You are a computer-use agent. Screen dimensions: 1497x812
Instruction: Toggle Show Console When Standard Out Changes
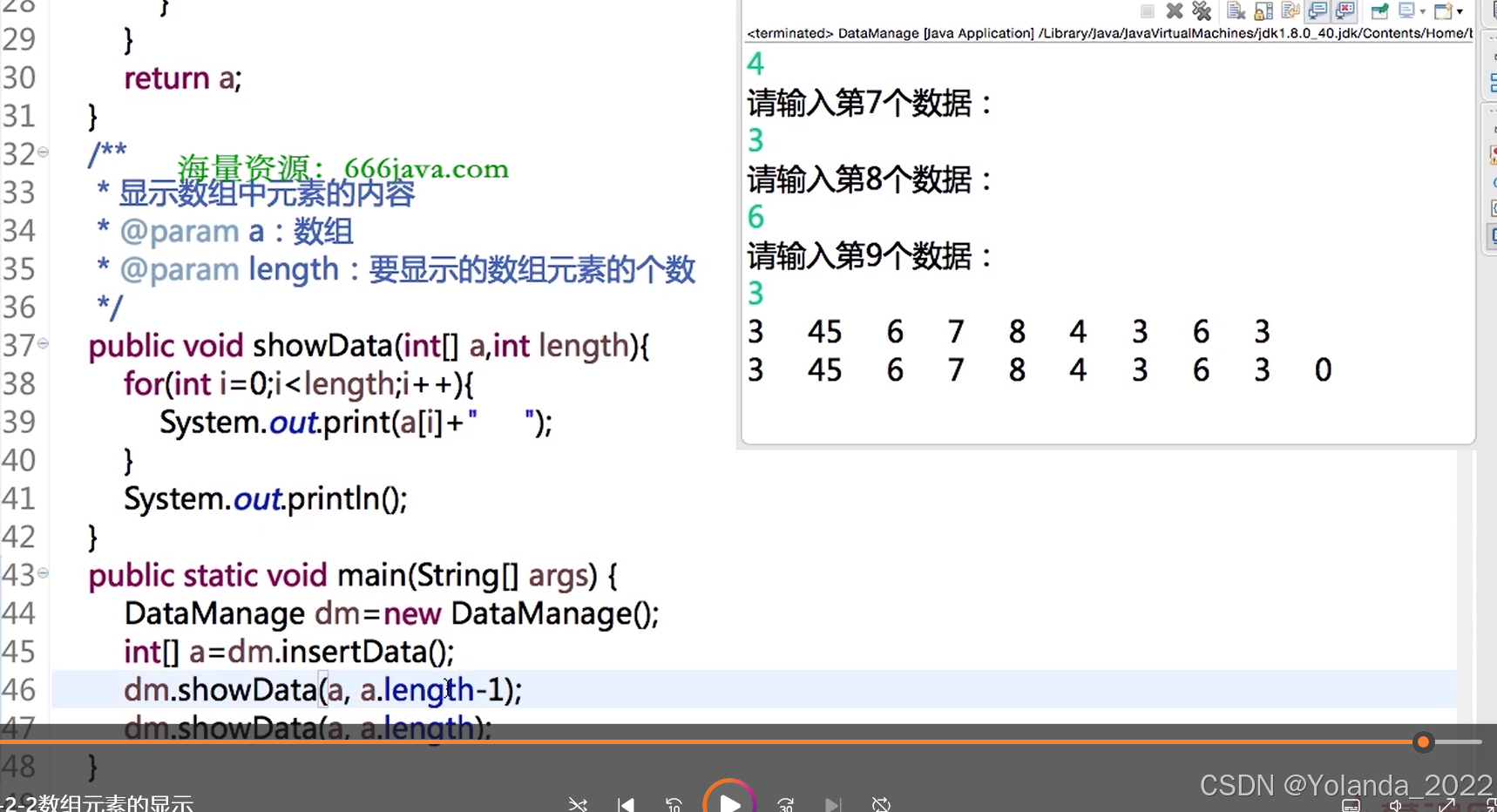point(1317,10)
